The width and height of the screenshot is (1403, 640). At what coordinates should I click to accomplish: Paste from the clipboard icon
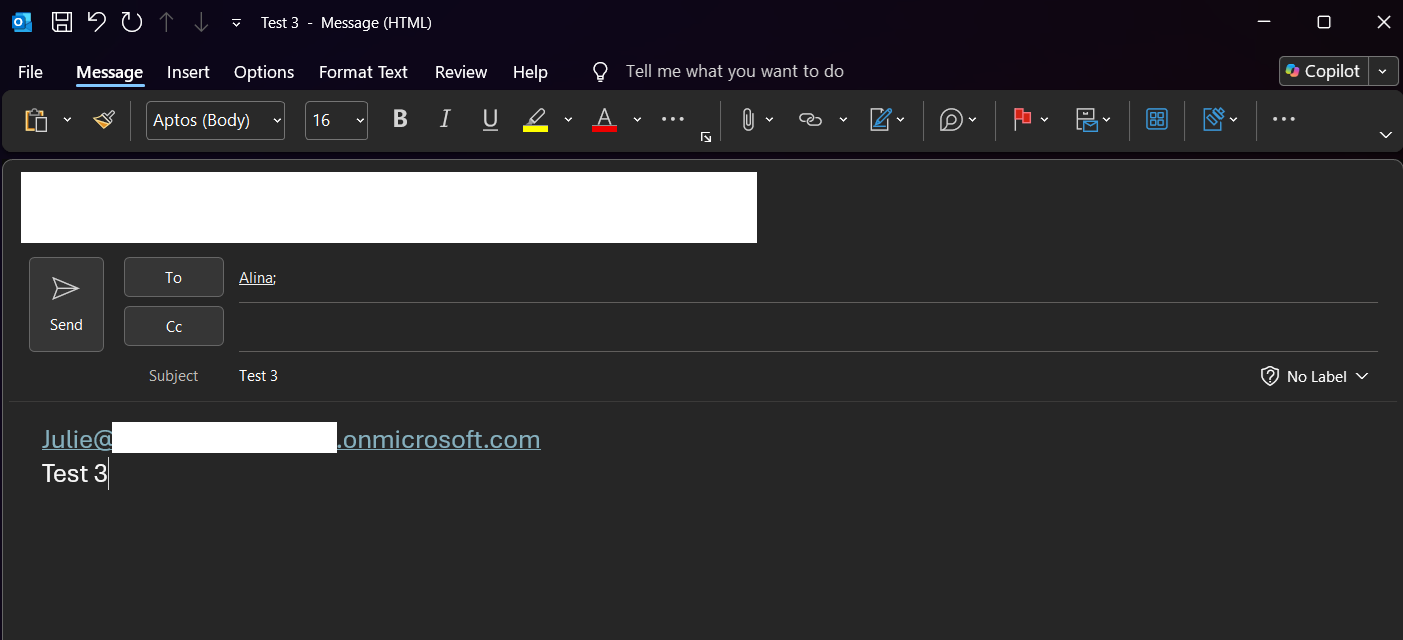click(36, 120)
